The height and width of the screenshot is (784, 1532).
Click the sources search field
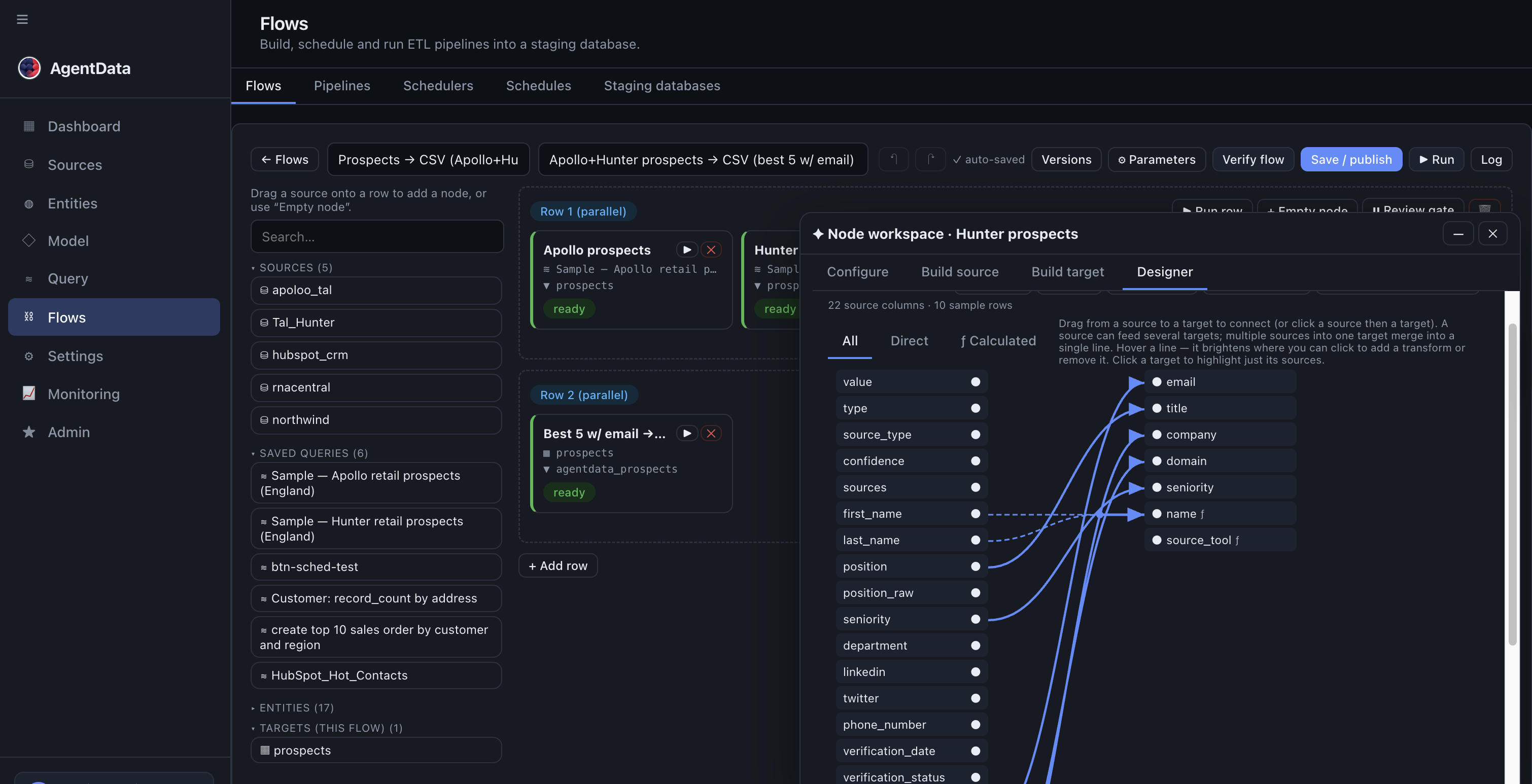[377, 236]
